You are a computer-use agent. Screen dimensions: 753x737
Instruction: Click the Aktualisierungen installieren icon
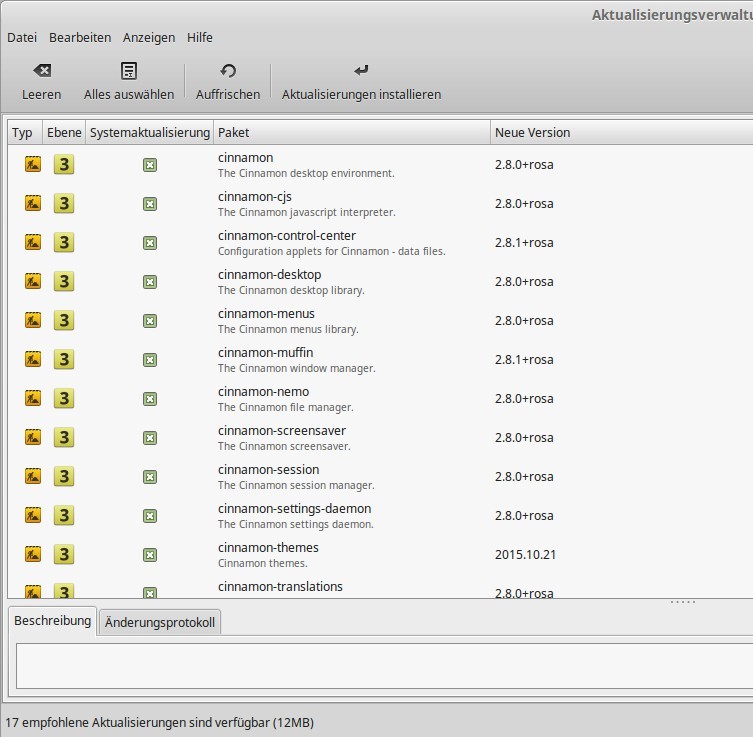(x=361, y=71)
